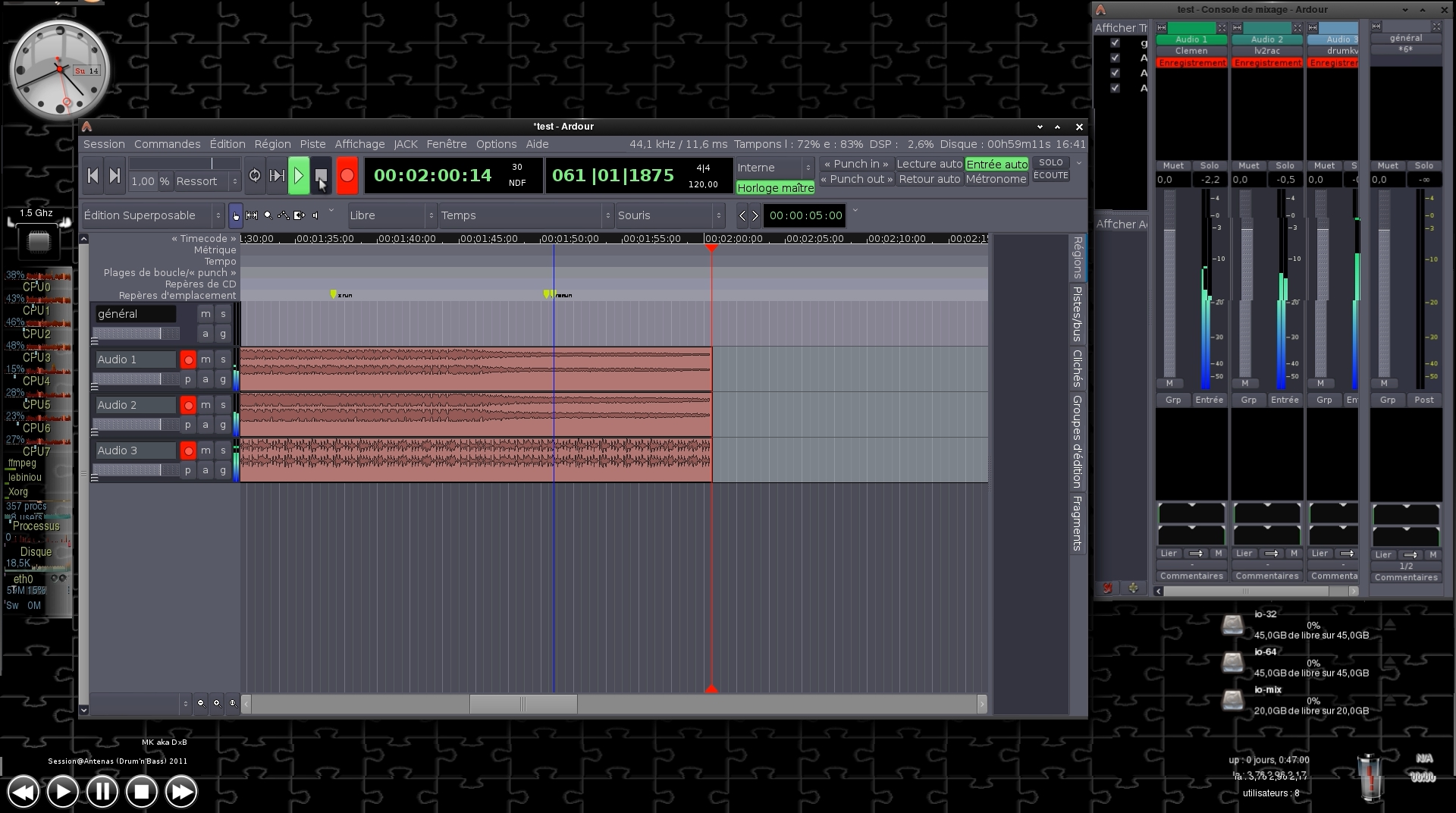Start playback with the green play button
Image resolution: width=1456 pixels, height=813 pixels.
[x=299, y=176]
